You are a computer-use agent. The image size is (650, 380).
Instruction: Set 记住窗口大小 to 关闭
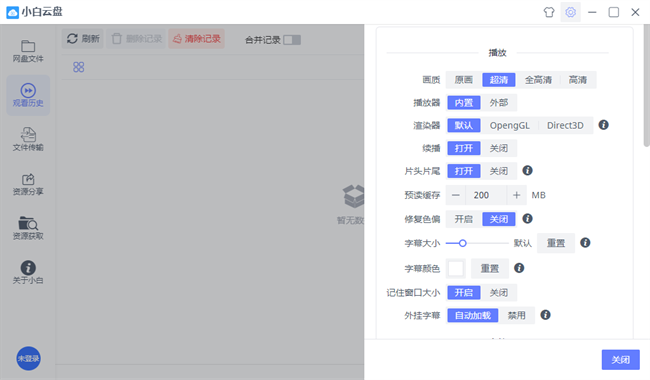point(499,293)
